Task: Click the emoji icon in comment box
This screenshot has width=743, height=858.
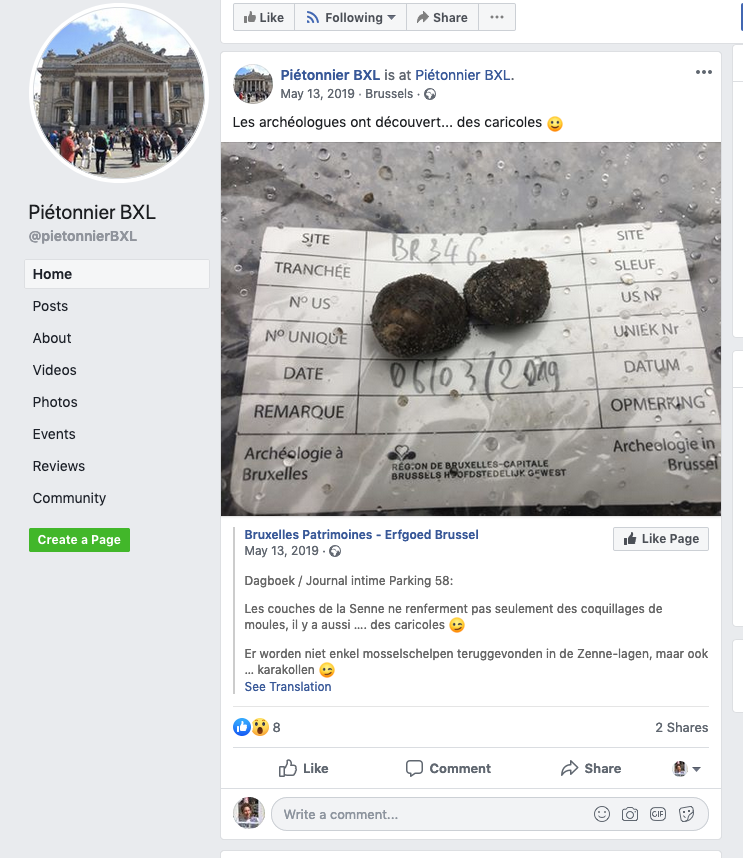Action: point(602,814)
